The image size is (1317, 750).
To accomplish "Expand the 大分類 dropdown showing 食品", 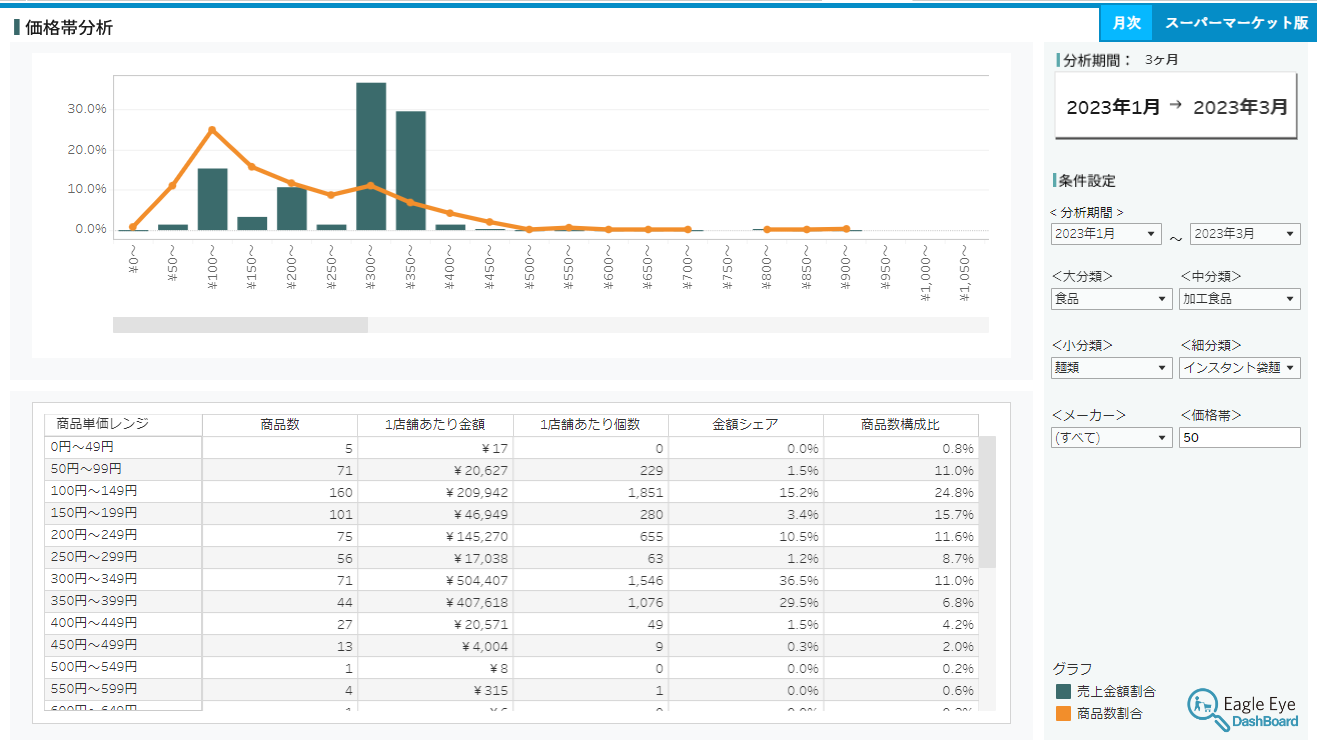I will click(x=1111, y=299).
